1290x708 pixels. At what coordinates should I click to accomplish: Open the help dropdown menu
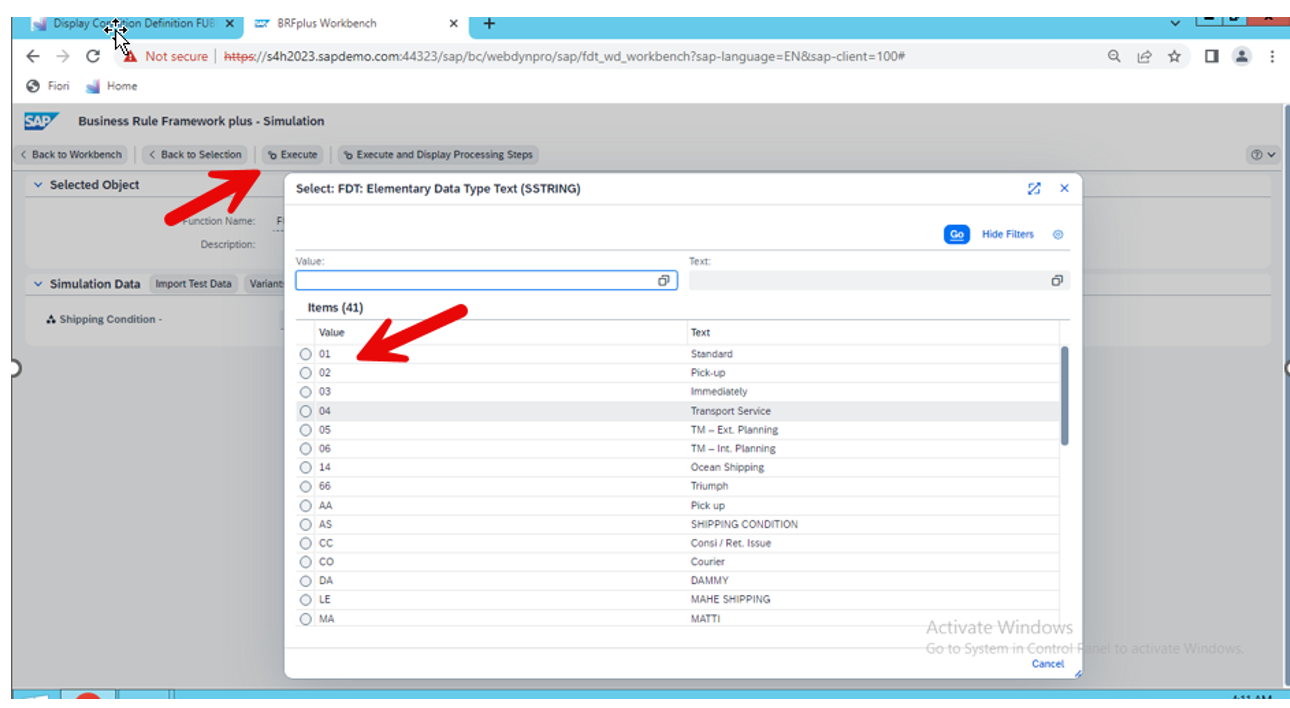tap(1263, 155)
